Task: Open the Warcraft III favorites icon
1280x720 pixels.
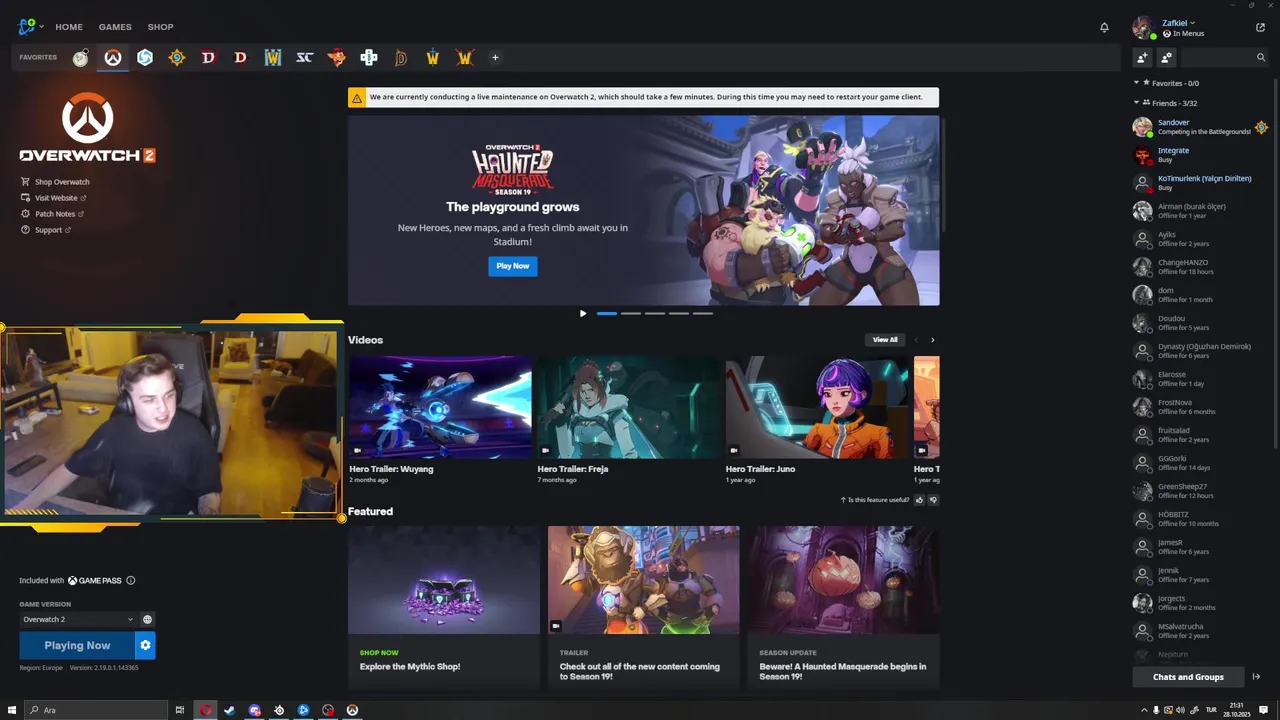Action: pos(273,58)
